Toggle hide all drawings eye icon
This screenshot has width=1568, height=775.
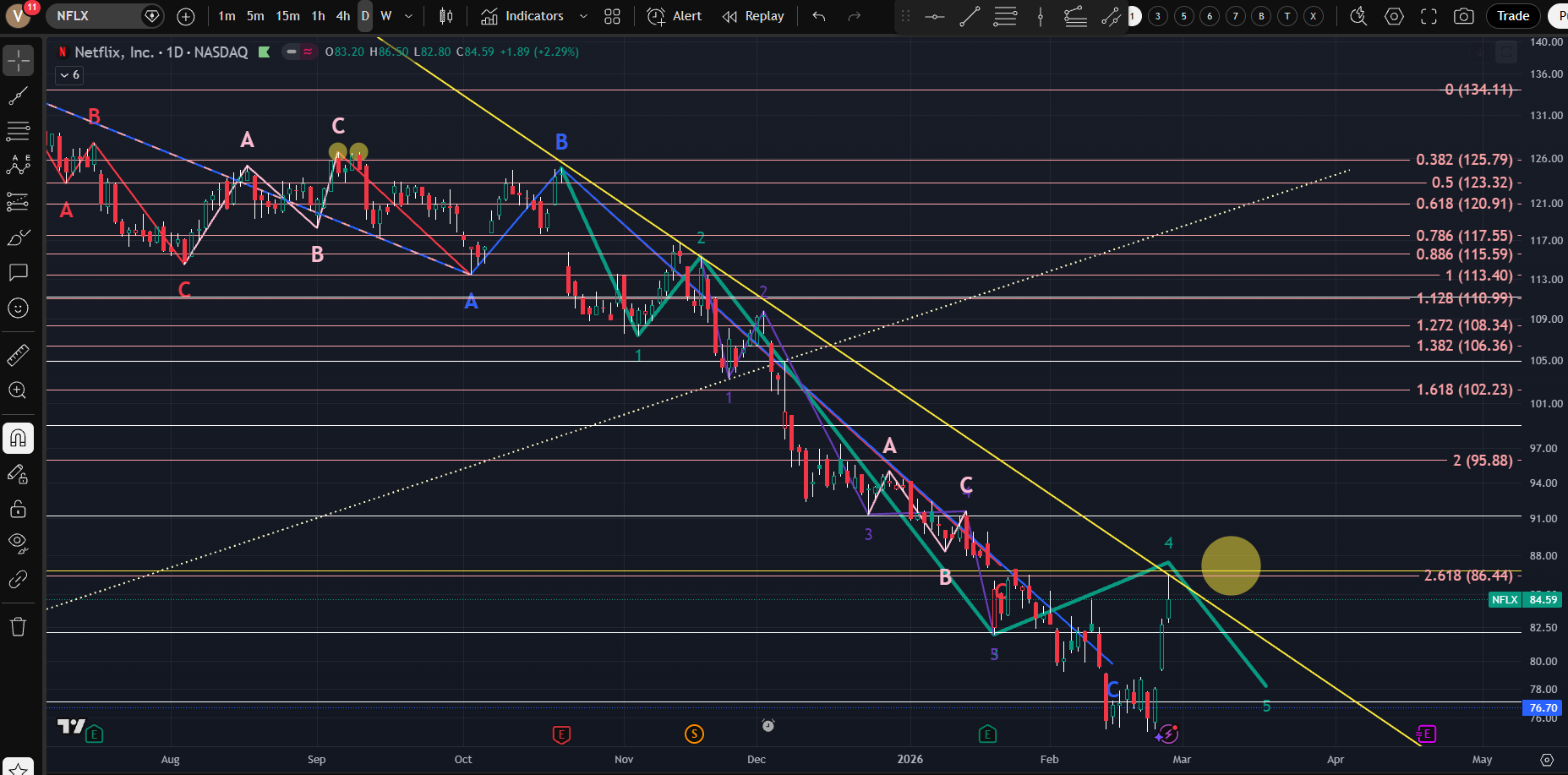coord(18,543)
